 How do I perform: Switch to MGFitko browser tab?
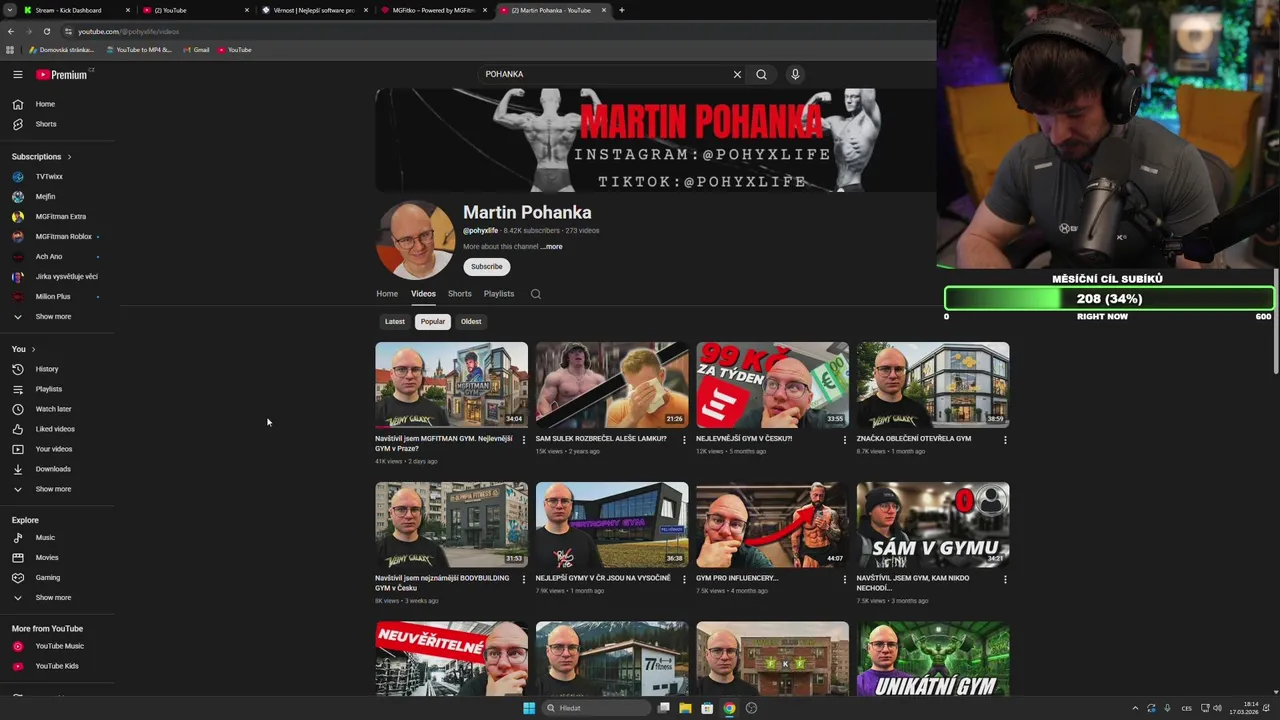(x=435, y=10)
